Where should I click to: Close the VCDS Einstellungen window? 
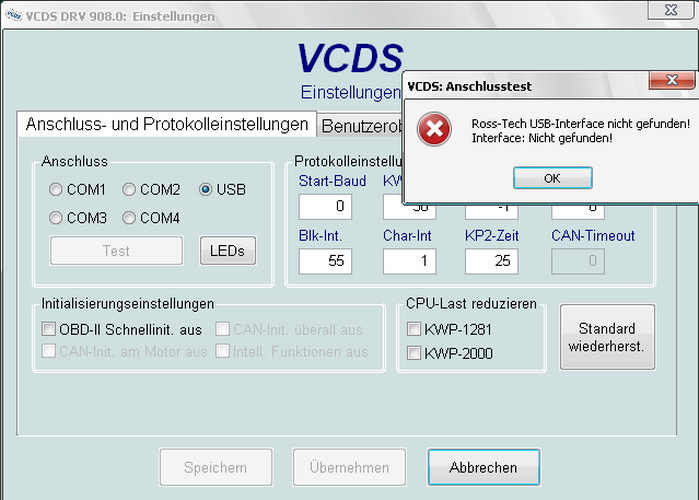point(671,10)
